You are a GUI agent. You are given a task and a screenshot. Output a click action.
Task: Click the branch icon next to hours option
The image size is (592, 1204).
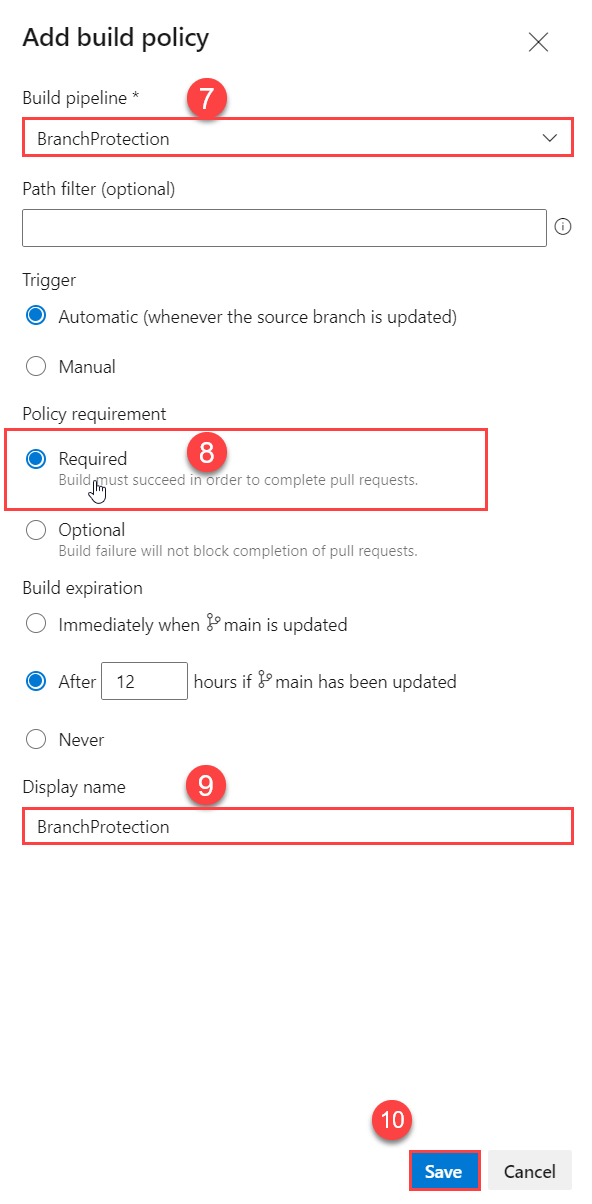point(265,680)
